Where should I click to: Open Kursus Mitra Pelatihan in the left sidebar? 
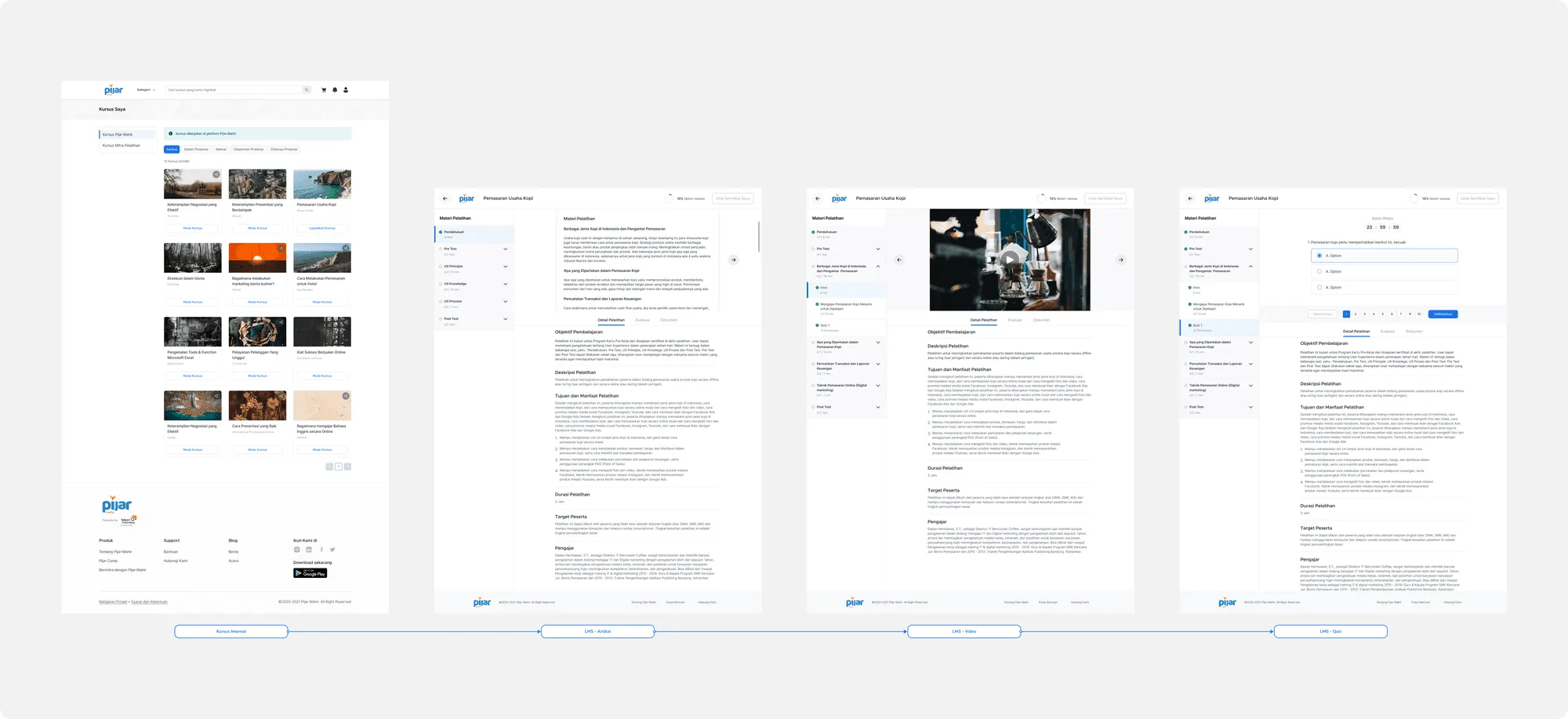122,145
